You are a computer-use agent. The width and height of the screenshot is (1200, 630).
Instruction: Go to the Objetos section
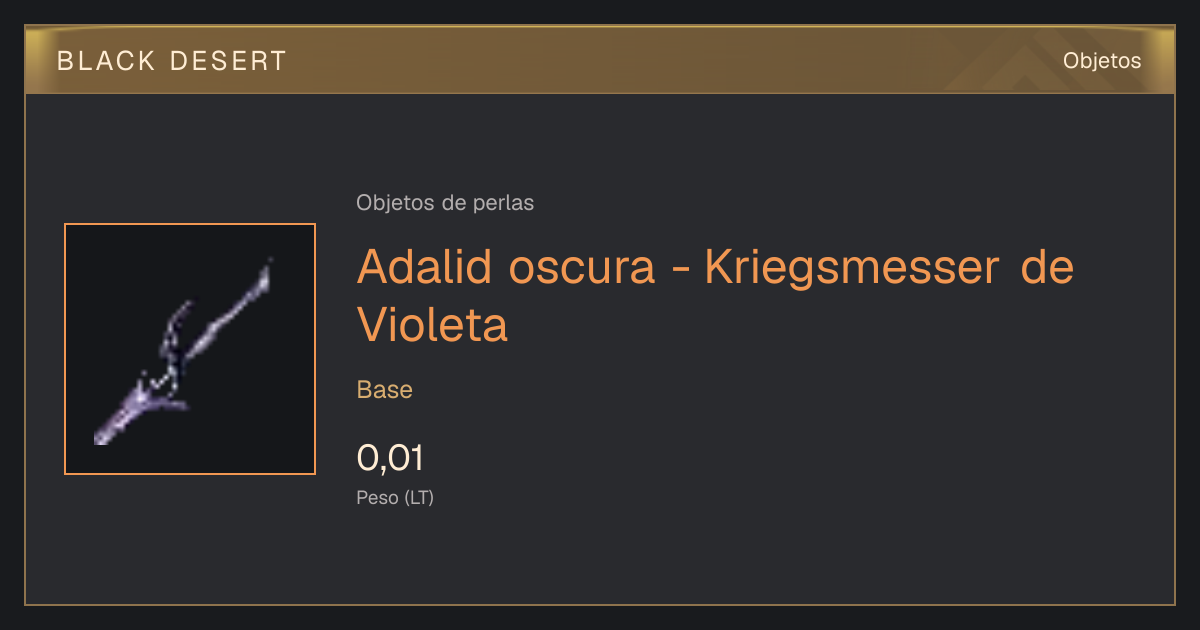[1102, 60]
